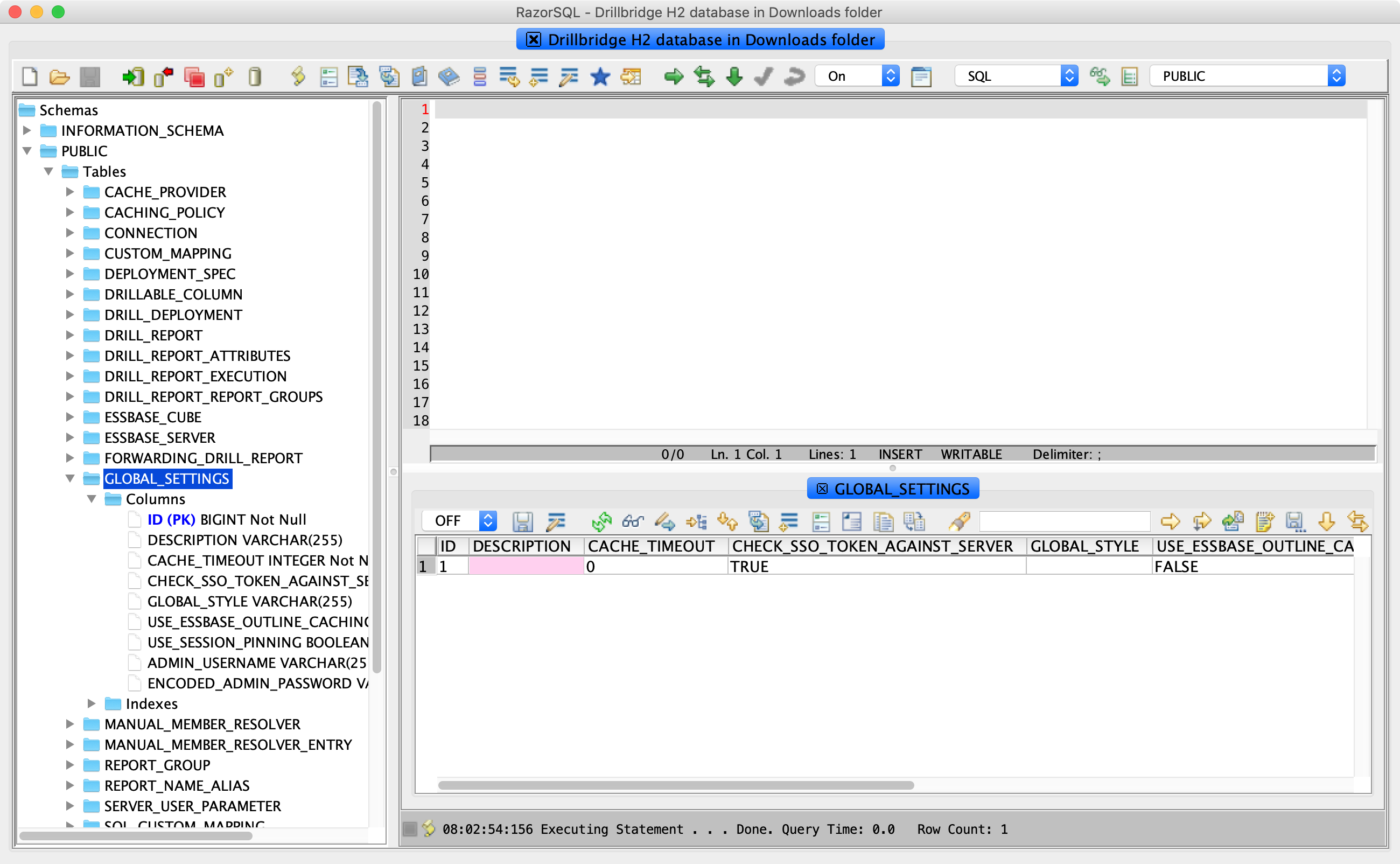Click the first yellow right arrow after the search field

[x=1171, y=521]
